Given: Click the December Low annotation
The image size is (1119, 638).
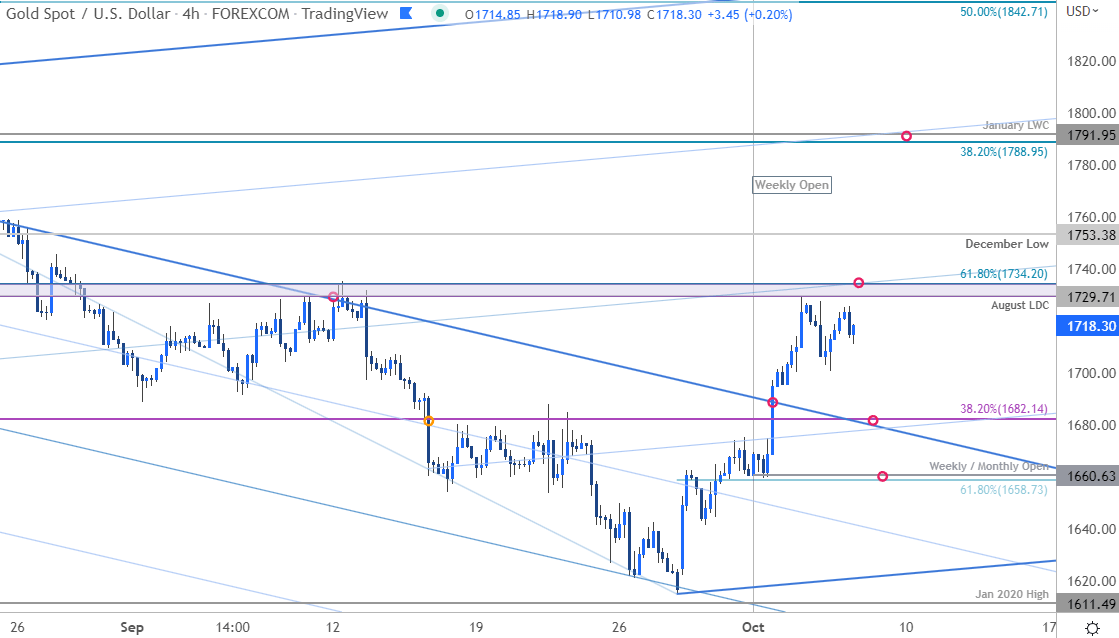Looking at the screenshot, I should coord(1007,244).
